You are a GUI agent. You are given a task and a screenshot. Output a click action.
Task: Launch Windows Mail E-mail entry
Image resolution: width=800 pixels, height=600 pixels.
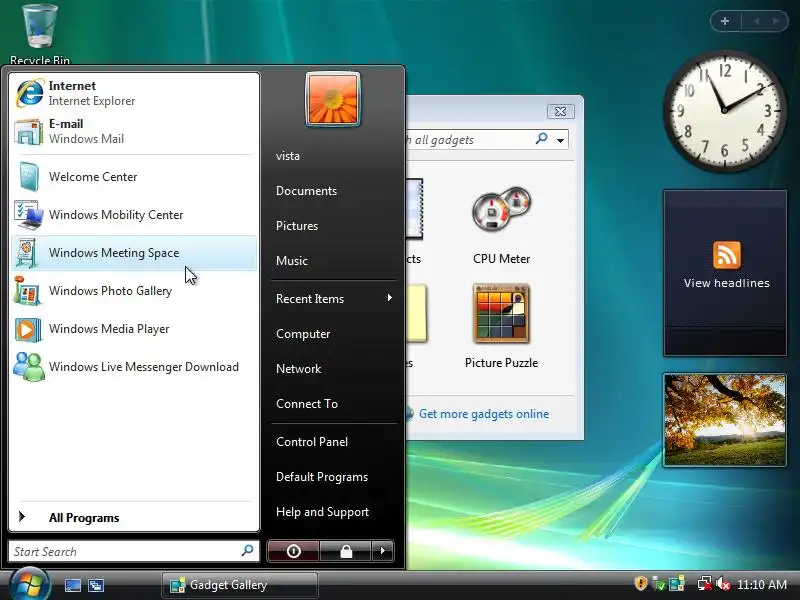134,131
